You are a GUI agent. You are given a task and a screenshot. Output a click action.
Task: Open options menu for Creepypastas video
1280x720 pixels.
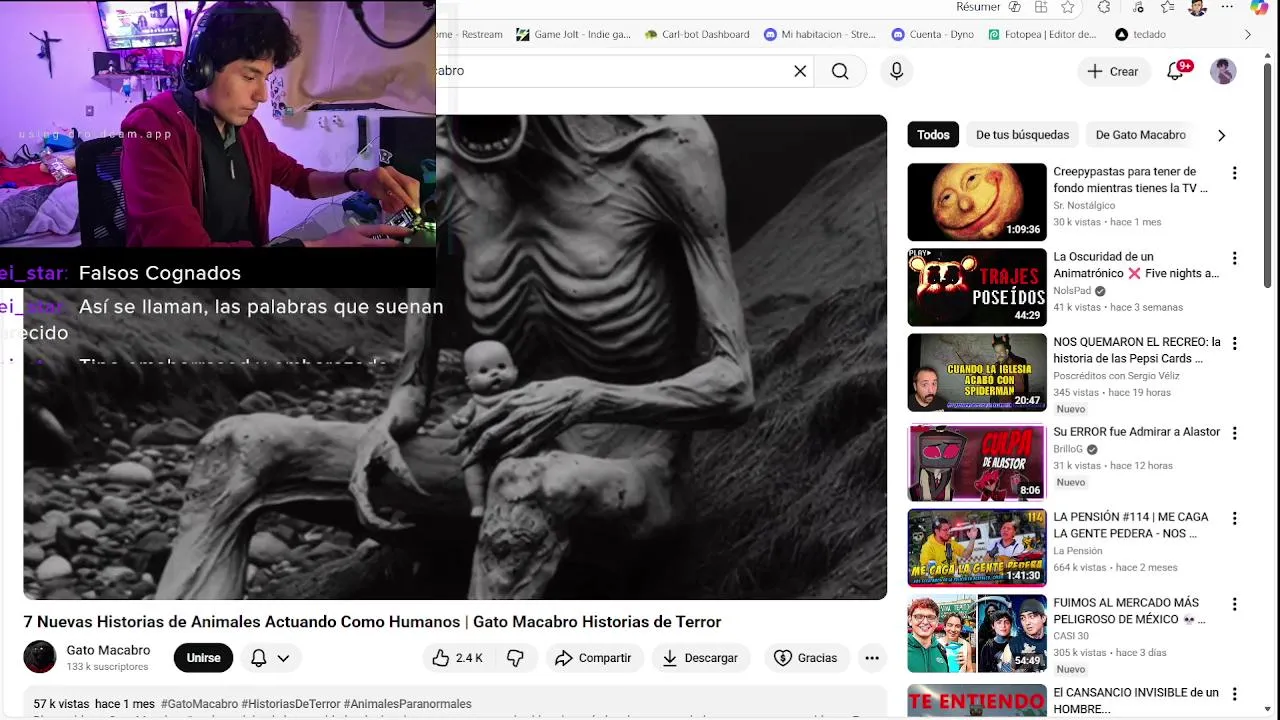click(x=1234, y=173)
